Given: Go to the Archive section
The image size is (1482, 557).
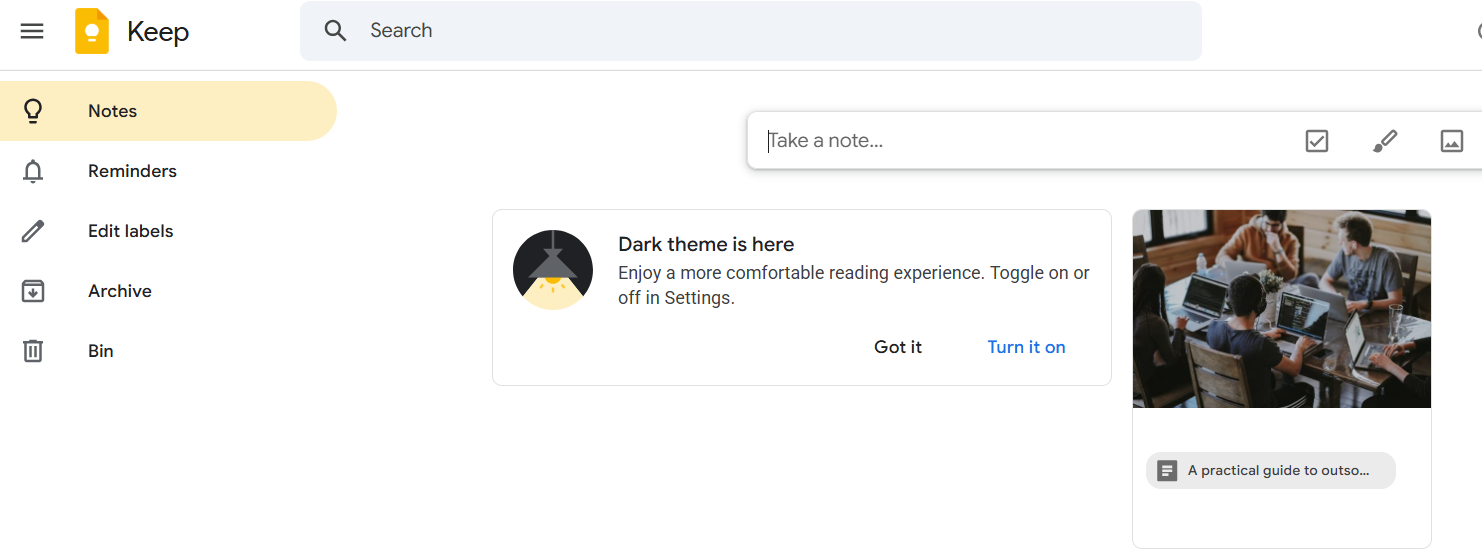Looking at the screenshot, I should 120,291.
